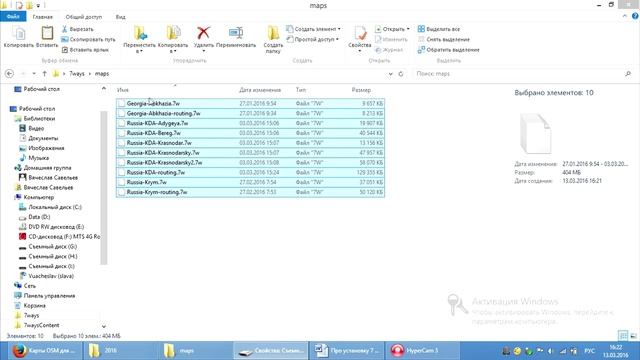Switch to the Home (Главная) tab
Viewport: 640px width, 360px height.
pos(42,17)
